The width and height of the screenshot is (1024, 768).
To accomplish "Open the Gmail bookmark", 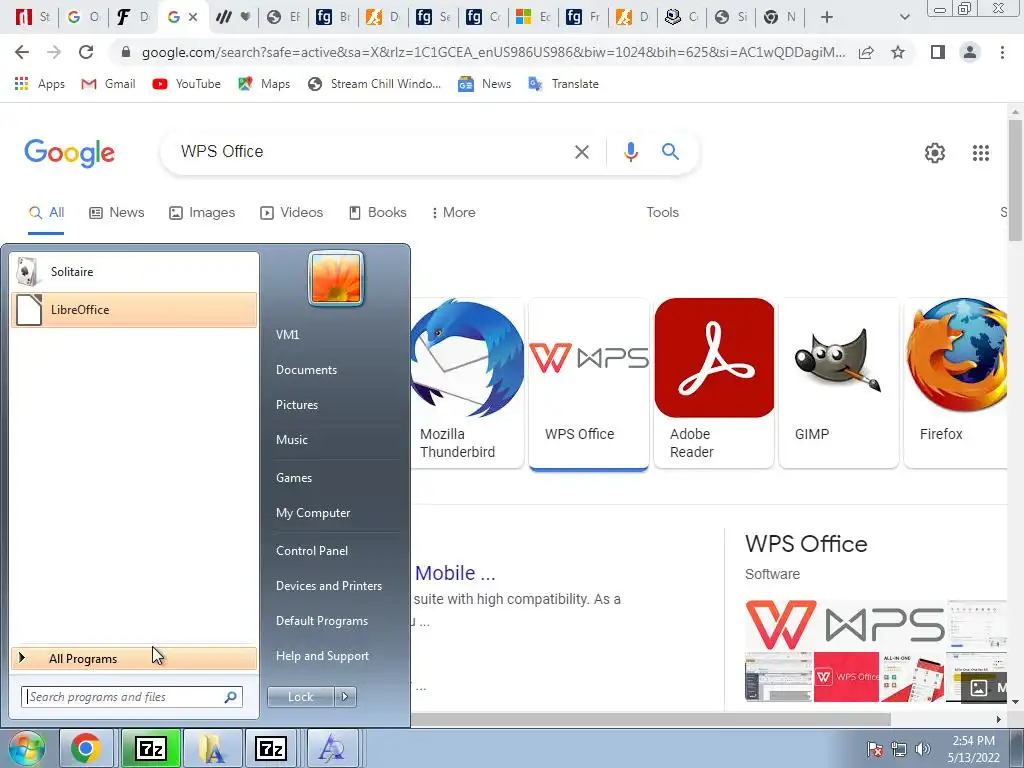I will click(108, 84).
